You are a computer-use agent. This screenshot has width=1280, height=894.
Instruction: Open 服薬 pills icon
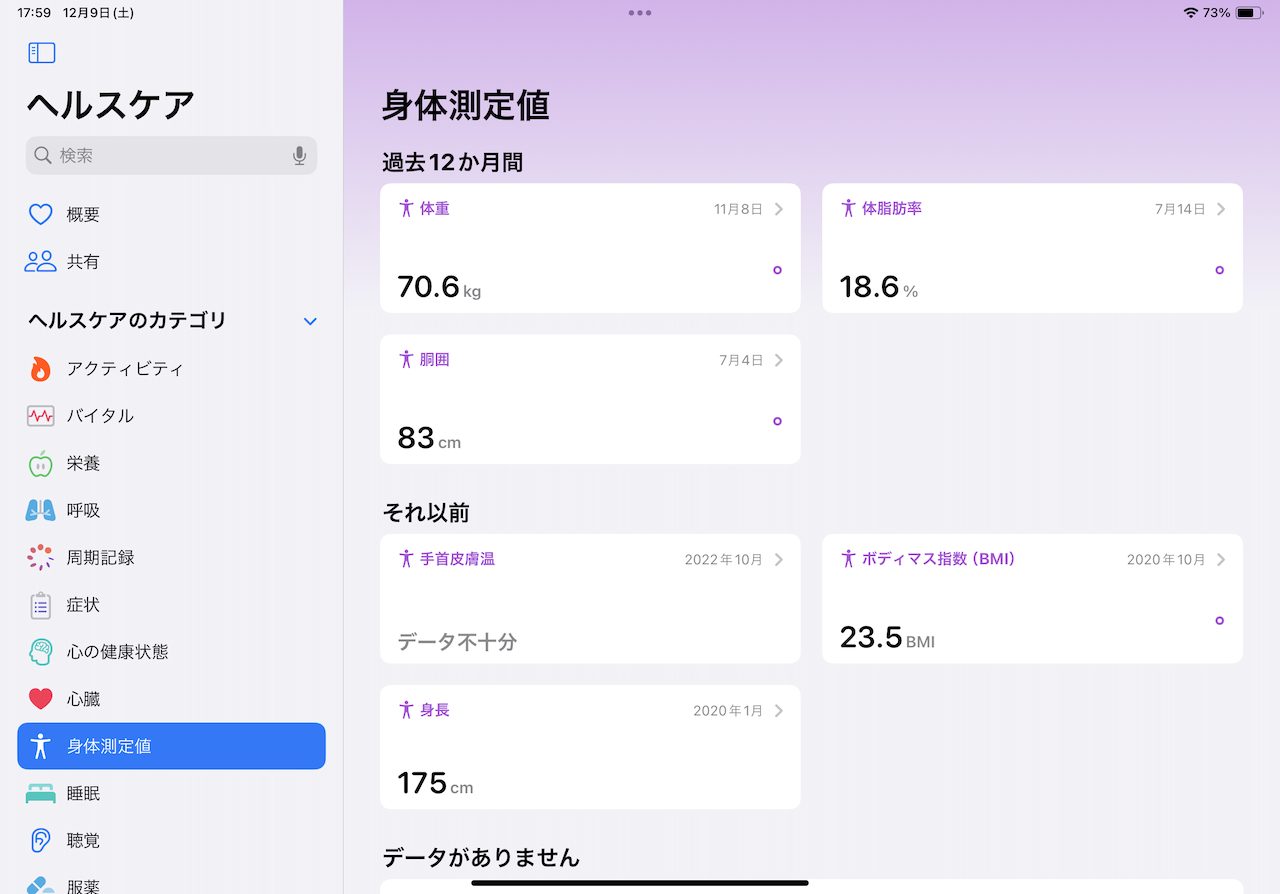(40, 884)
